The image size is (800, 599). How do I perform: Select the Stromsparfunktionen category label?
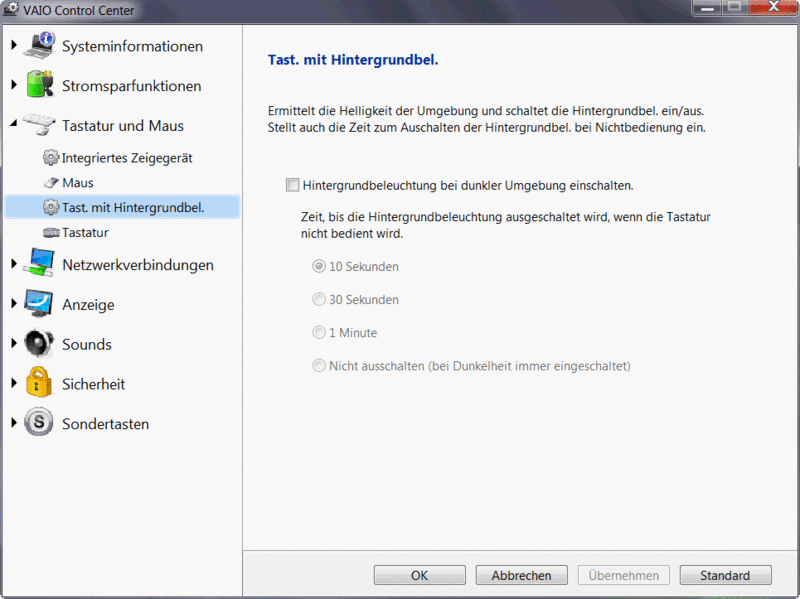(x=132, y=86)
